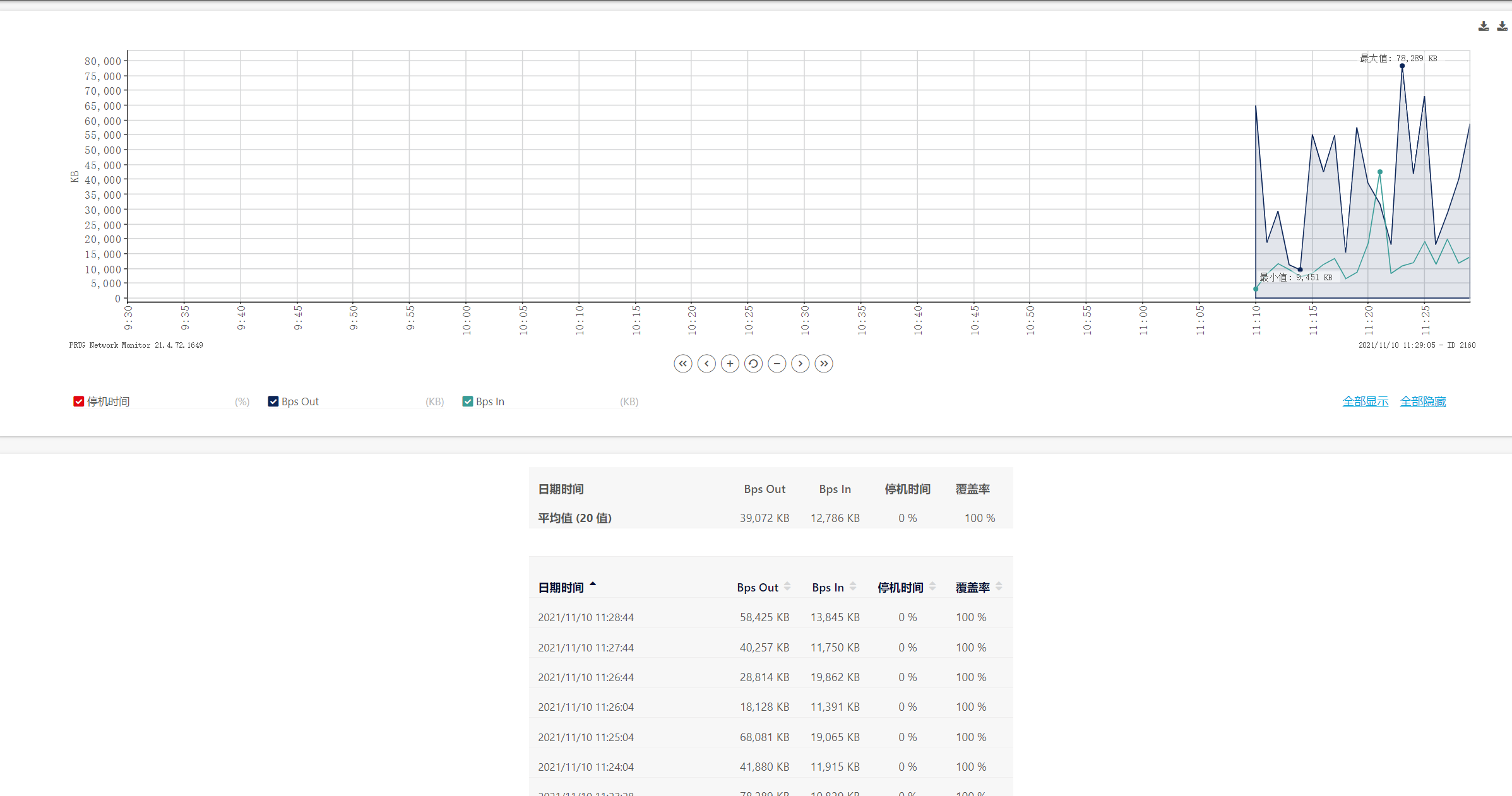Toggle the 停机时间 channel checkbox

coord(79,401)
